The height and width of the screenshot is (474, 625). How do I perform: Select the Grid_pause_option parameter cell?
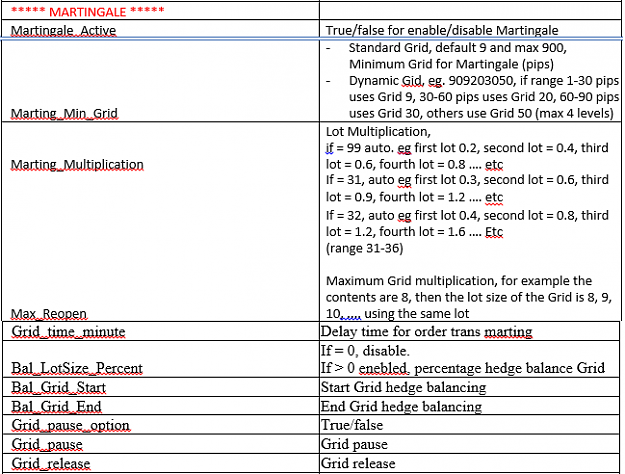(161, 425)
